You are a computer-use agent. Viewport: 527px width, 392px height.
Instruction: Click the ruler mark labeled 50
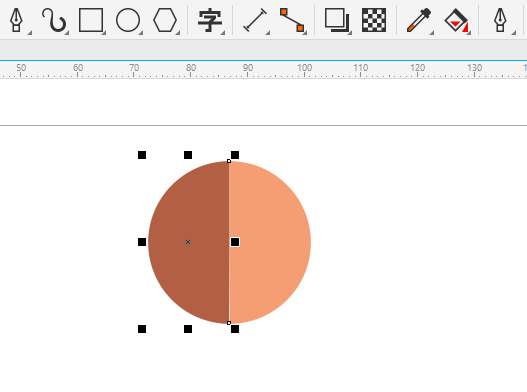pyautogui.click(x=21, y=68)
